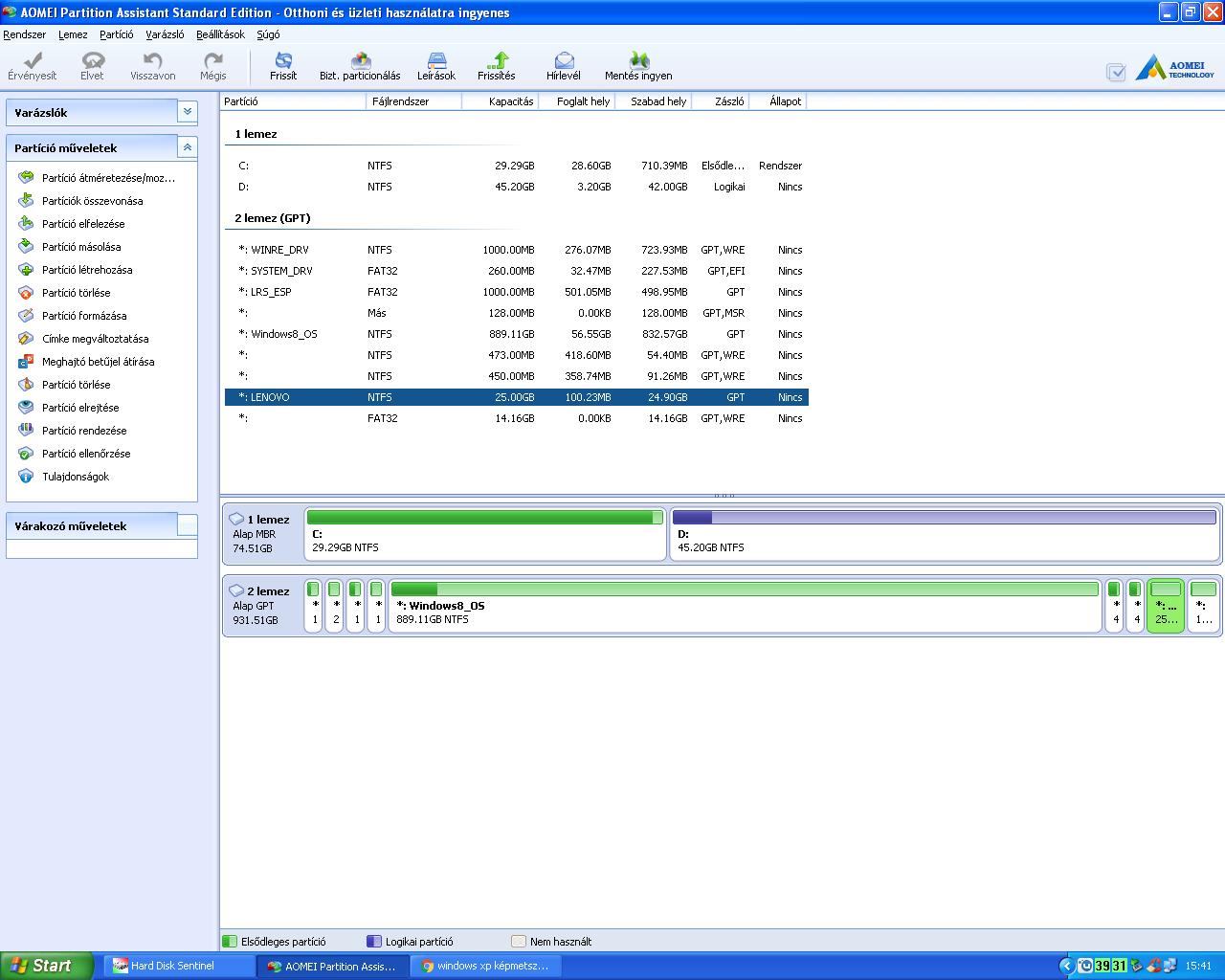Viewport: 1225px width, 980px height.
Task: Open Bizt. particionálás safe partitioning tool
Action: pyautogui.click(x=360, y=66)
